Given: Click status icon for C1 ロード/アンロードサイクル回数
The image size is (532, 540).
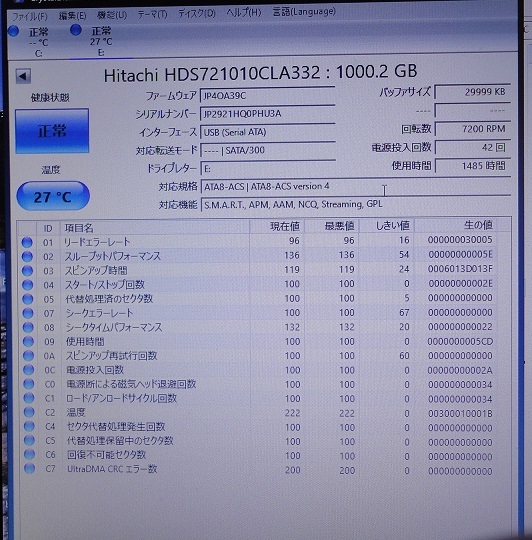Looking at the screenshot, I should 29,398.
